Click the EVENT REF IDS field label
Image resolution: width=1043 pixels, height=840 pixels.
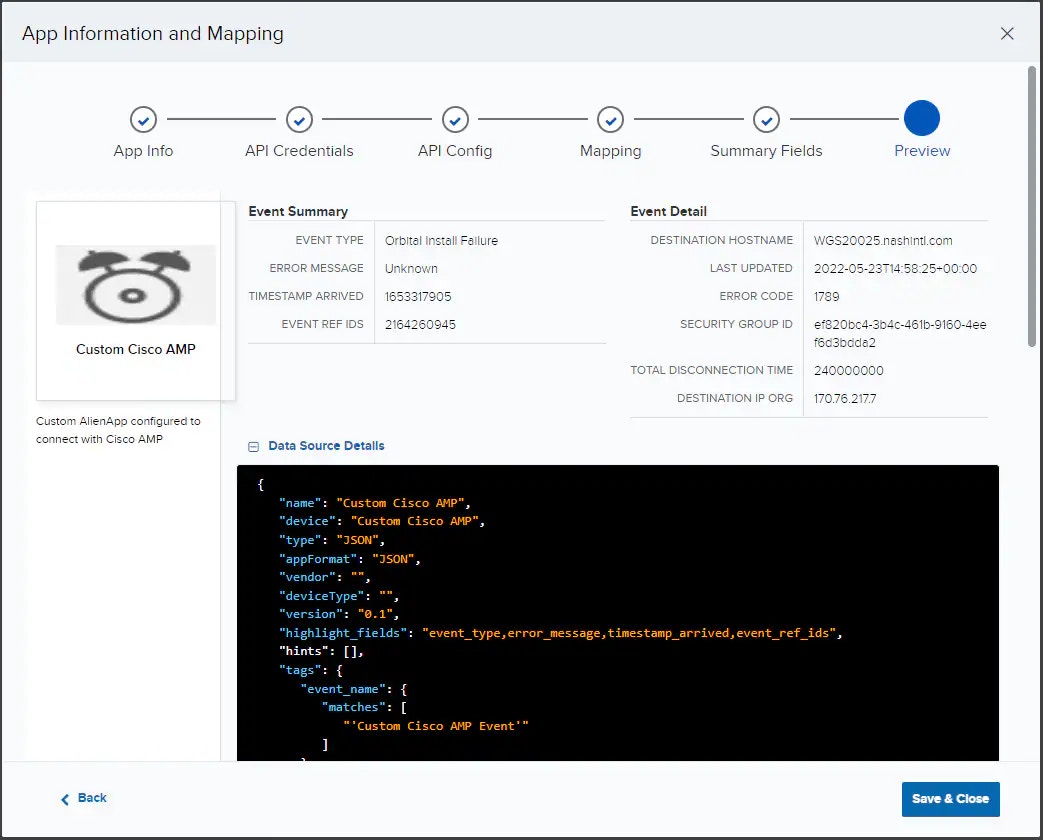coord(322,324)
